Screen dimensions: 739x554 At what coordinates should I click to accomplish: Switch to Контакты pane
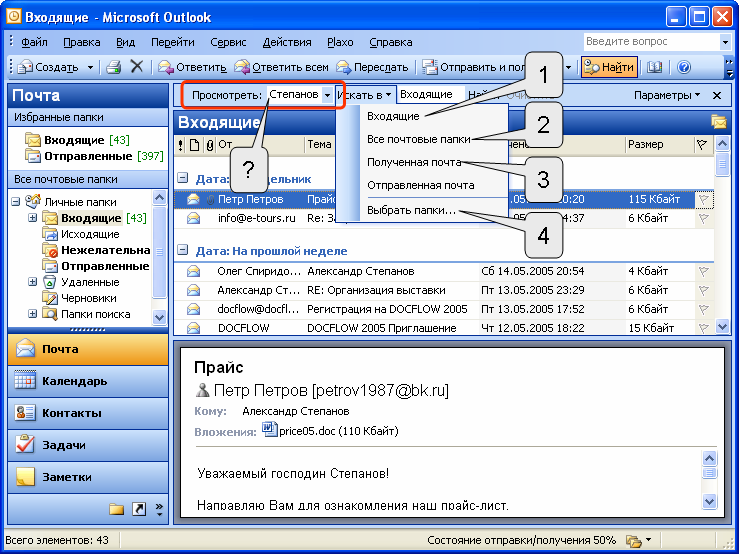(88, 413)
